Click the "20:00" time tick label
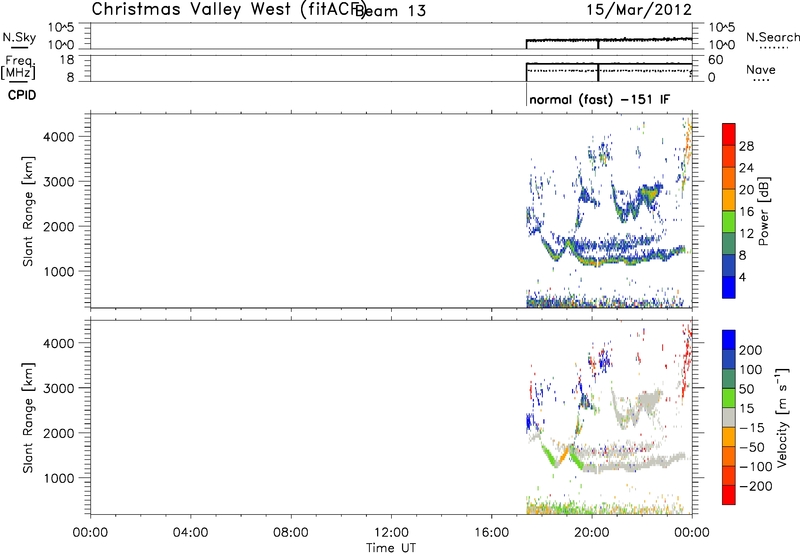This screenshot has height=554, width=800. pos(591,533)
